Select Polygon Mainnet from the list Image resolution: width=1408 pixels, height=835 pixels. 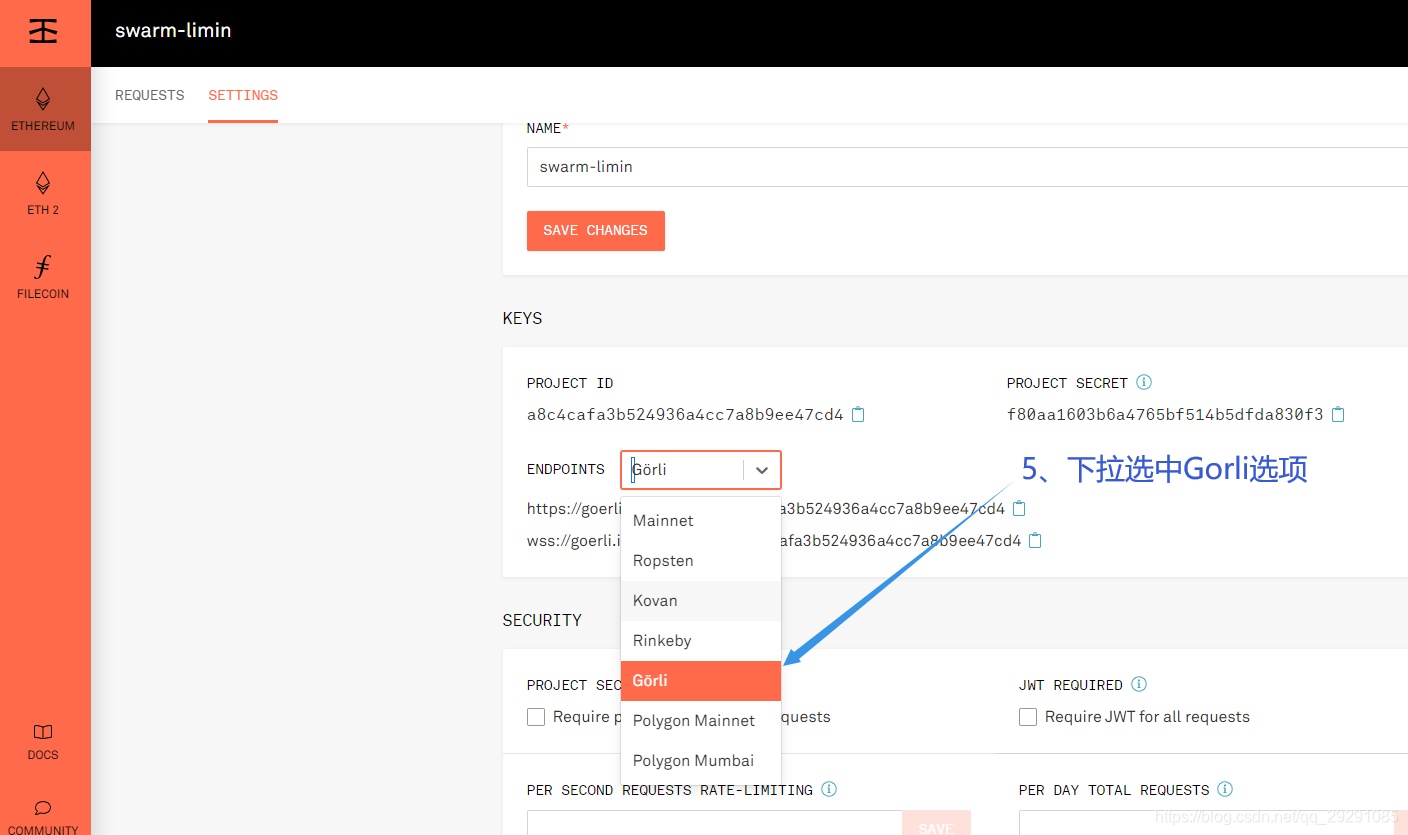(x=701, y=721)
